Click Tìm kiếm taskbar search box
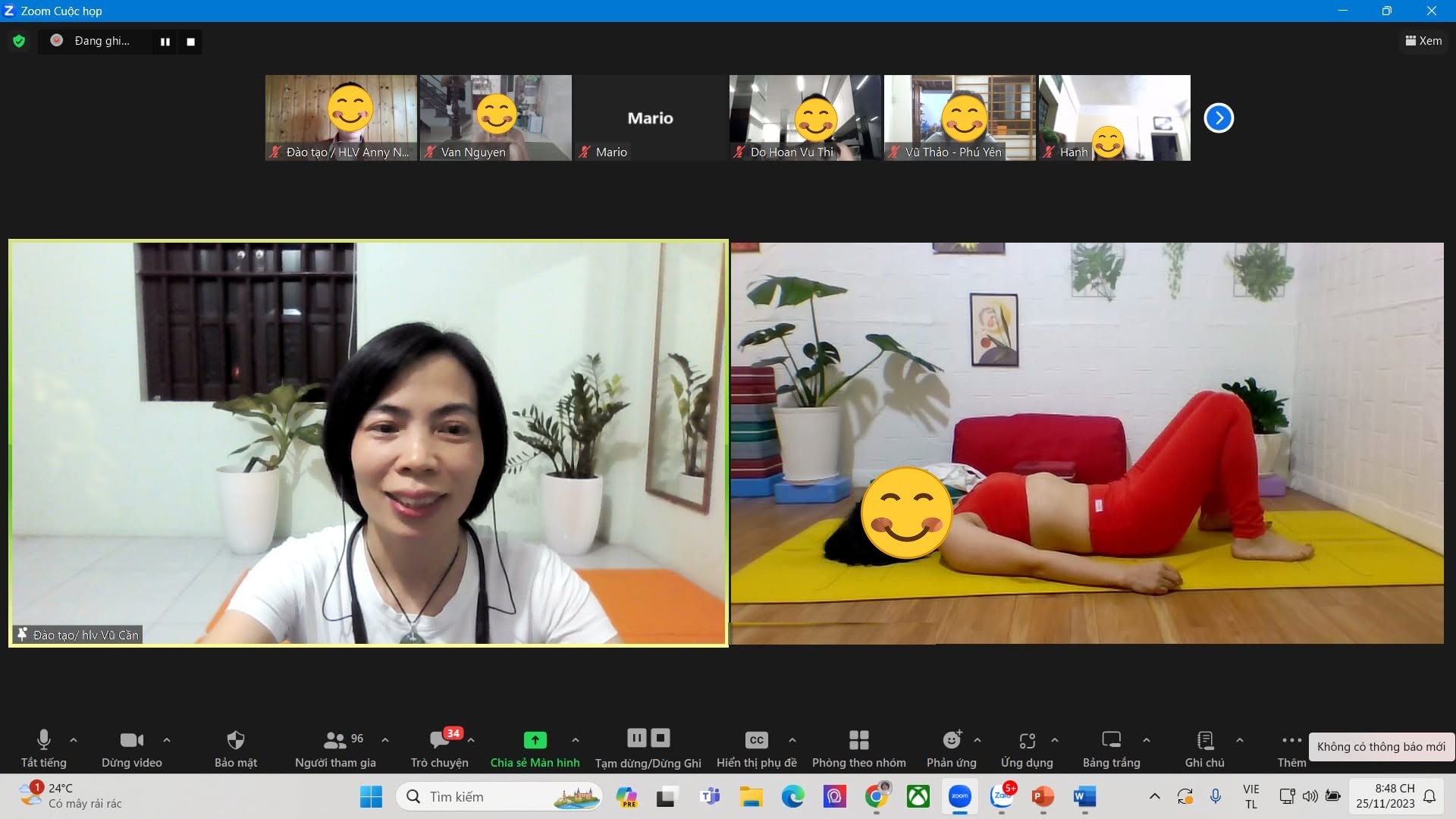 pyautogui.click(x=500, y=796)
